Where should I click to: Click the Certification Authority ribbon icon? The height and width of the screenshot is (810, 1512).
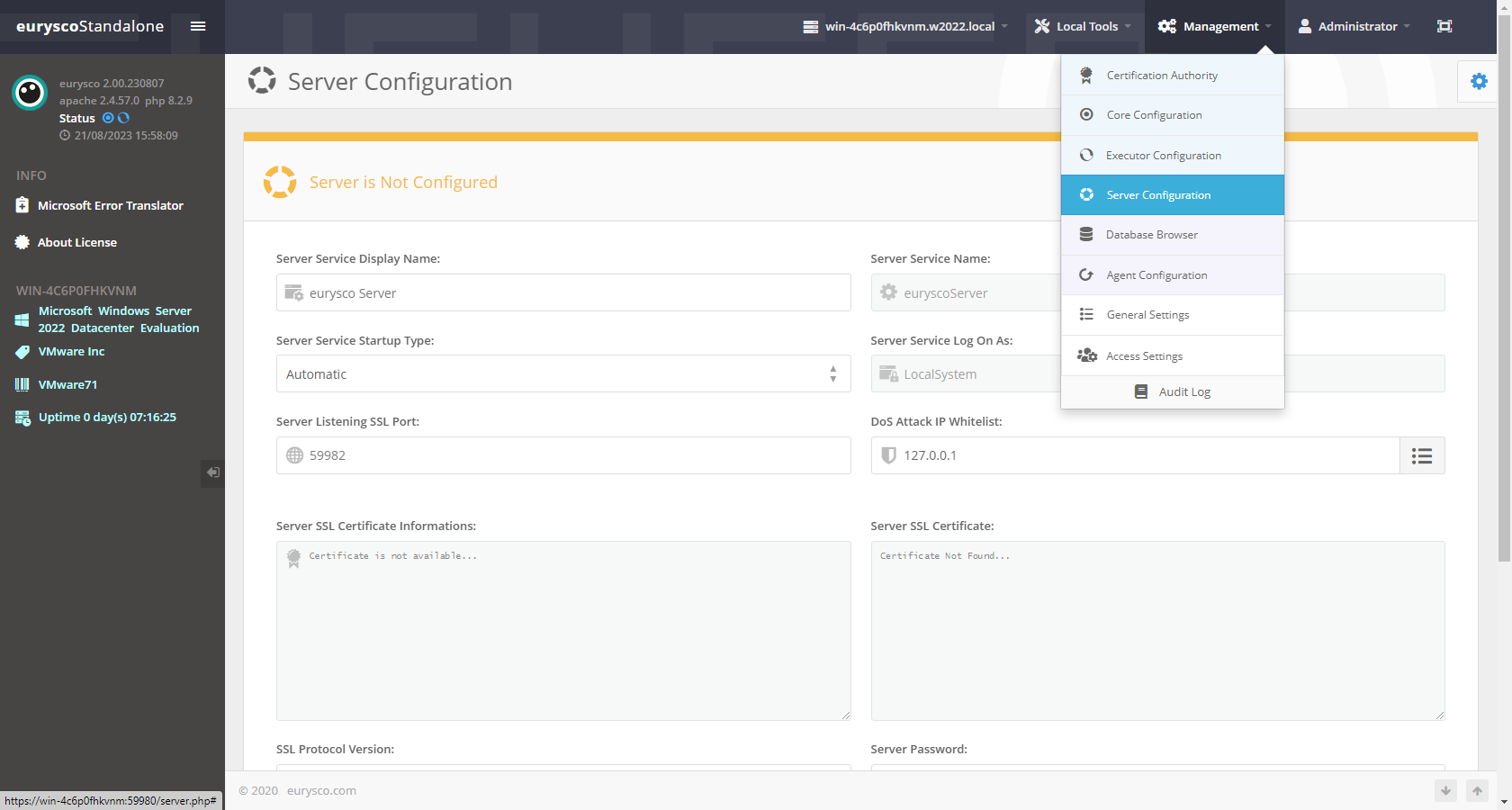tap(1086, 76)
